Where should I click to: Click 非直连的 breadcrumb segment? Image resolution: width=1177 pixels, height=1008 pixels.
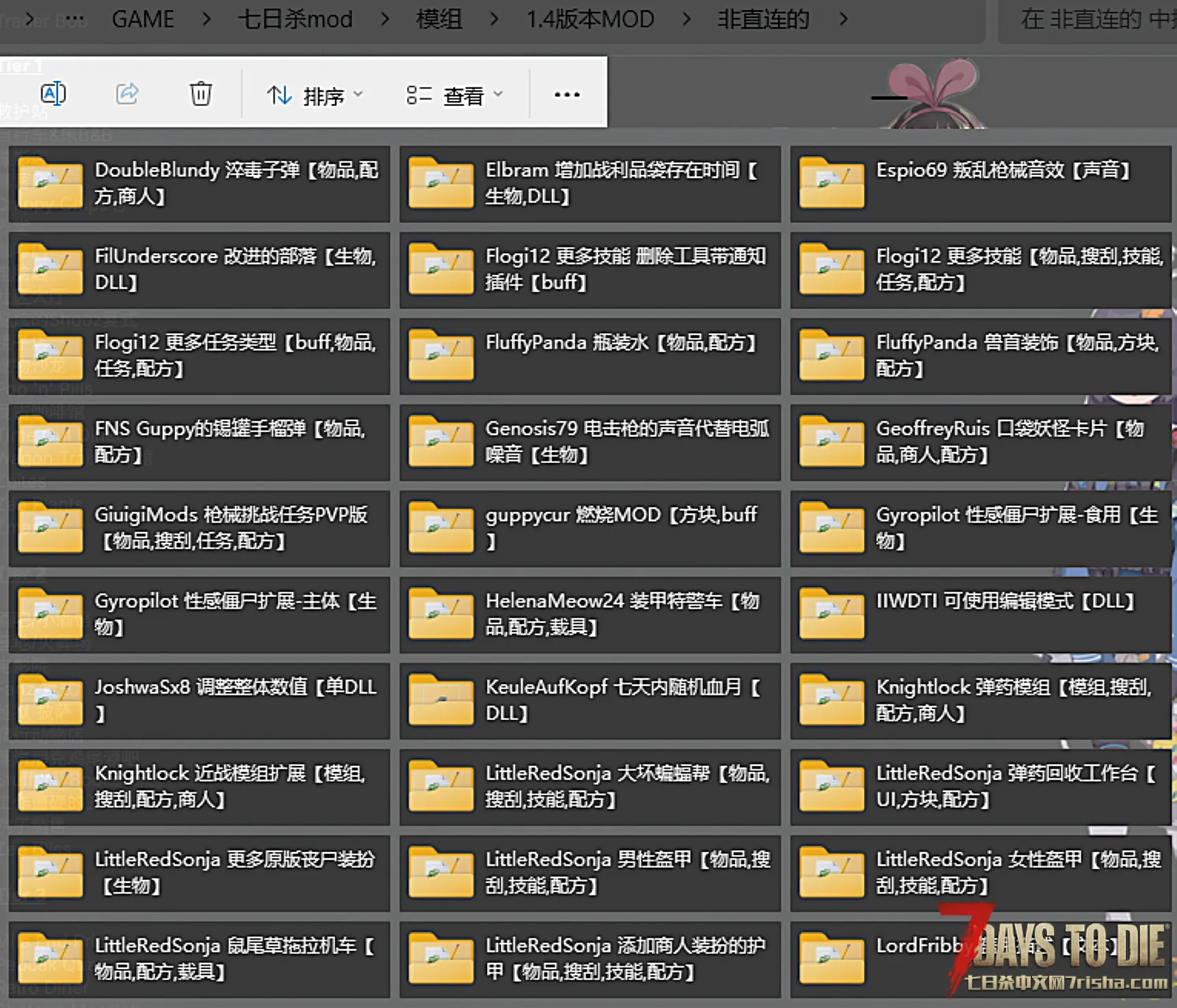pyautogui.click(x=763, y=18)
